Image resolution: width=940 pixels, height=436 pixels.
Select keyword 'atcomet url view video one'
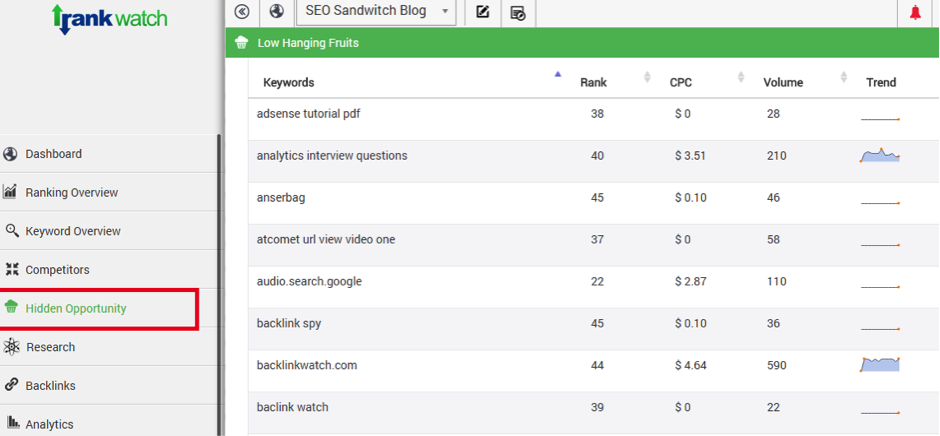coord(326,239)
